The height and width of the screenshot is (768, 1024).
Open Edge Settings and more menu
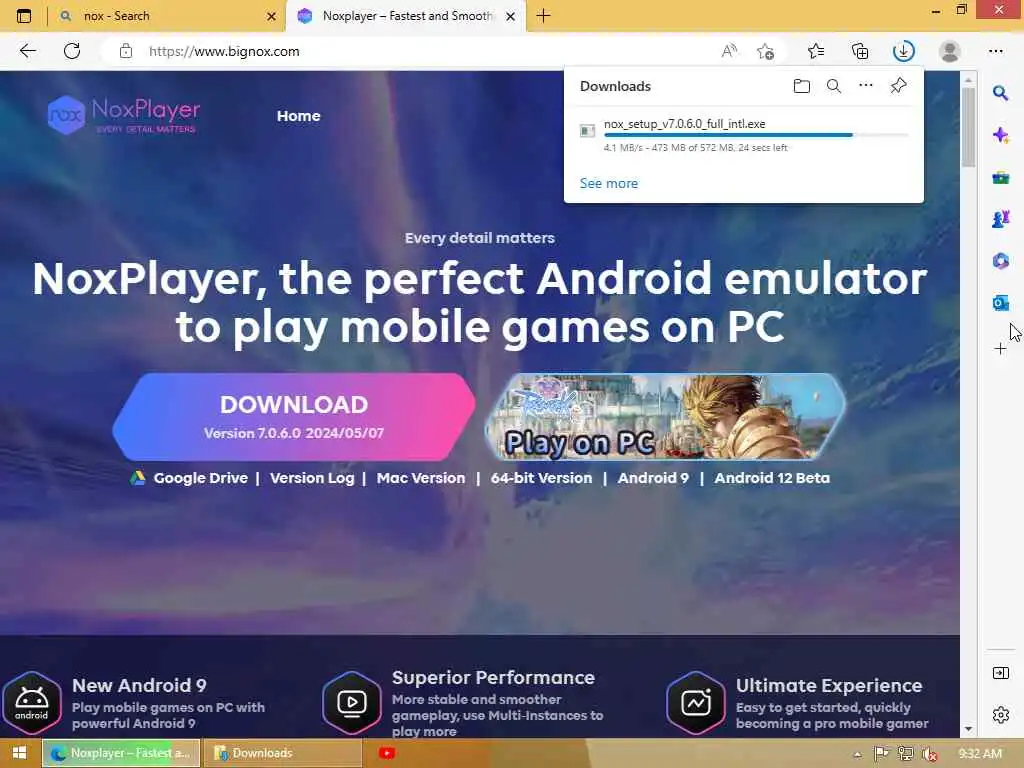click(995, 51)
